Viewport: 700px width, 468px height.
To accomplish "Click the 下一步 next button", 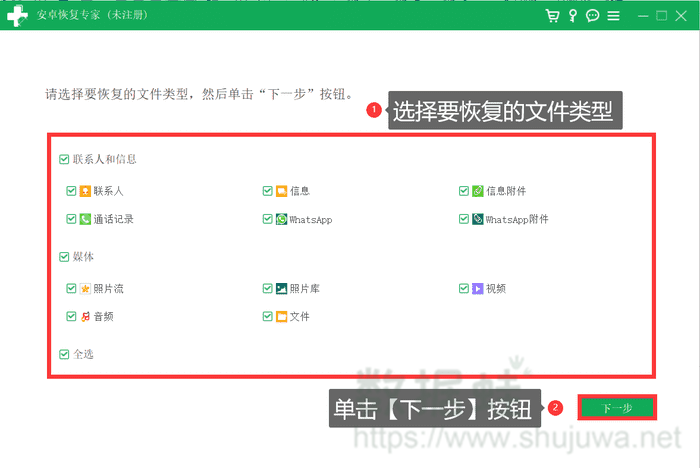I will pyautogui.click(x=616, y=408).
